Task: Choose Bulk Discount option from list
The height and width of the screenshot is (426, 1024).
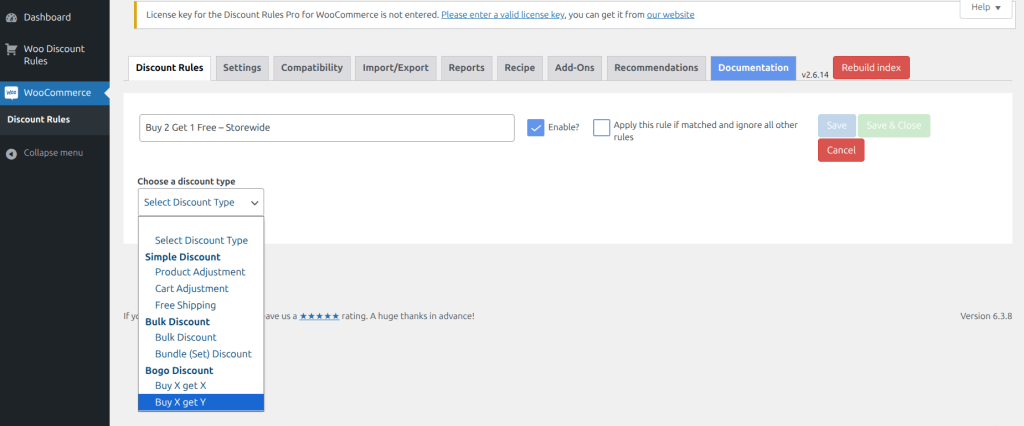Action: [185, 337]
